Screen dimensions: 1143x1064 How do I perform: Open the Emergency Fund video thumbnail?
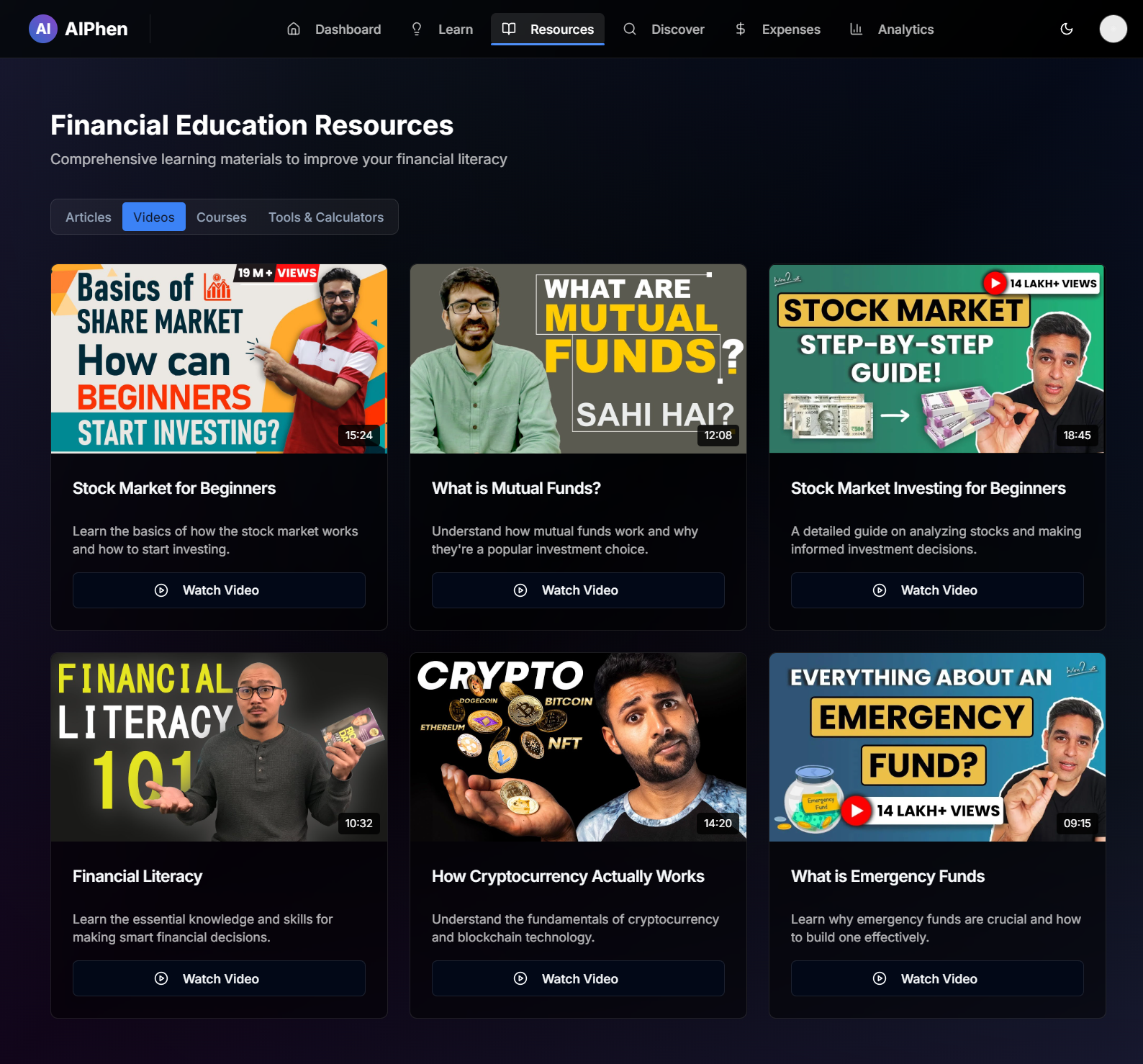[937, 747]
